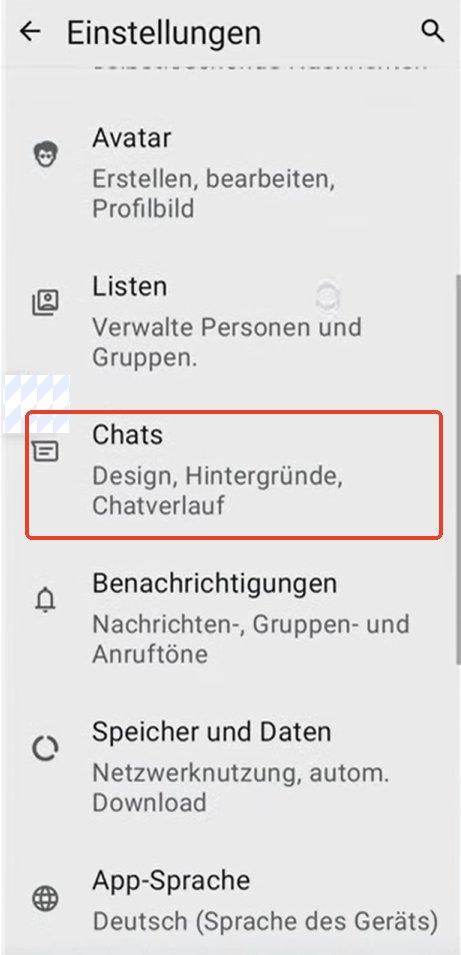This screenshot has height=955, width=461.
Task: Open the Benachrichtigungen settings entry
Action: [x=230, y=619]
